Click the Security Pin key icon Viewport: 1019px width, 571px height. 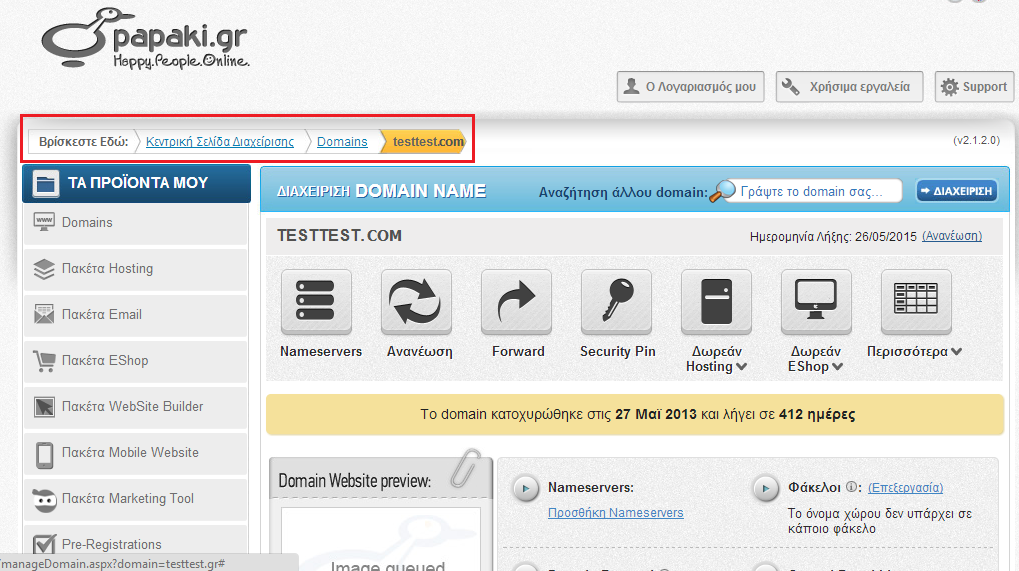click(616, 301)
